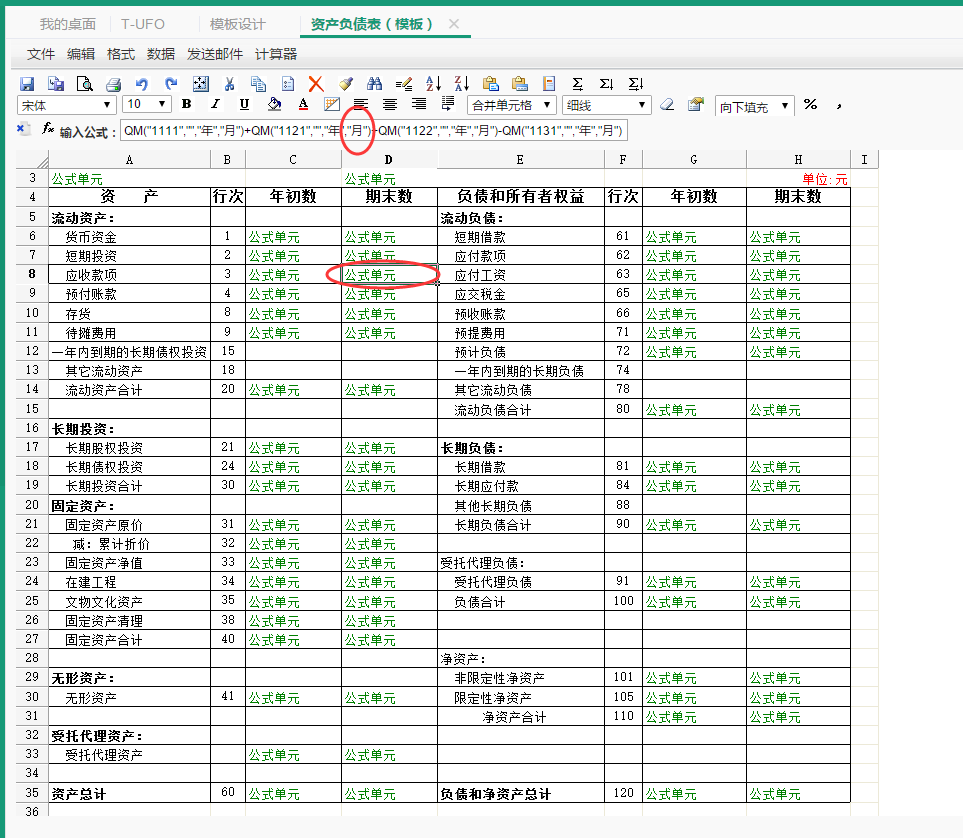This screenshot has height=838, width=963.
Task: Open the cell properties icon
Action: point(696,104)
